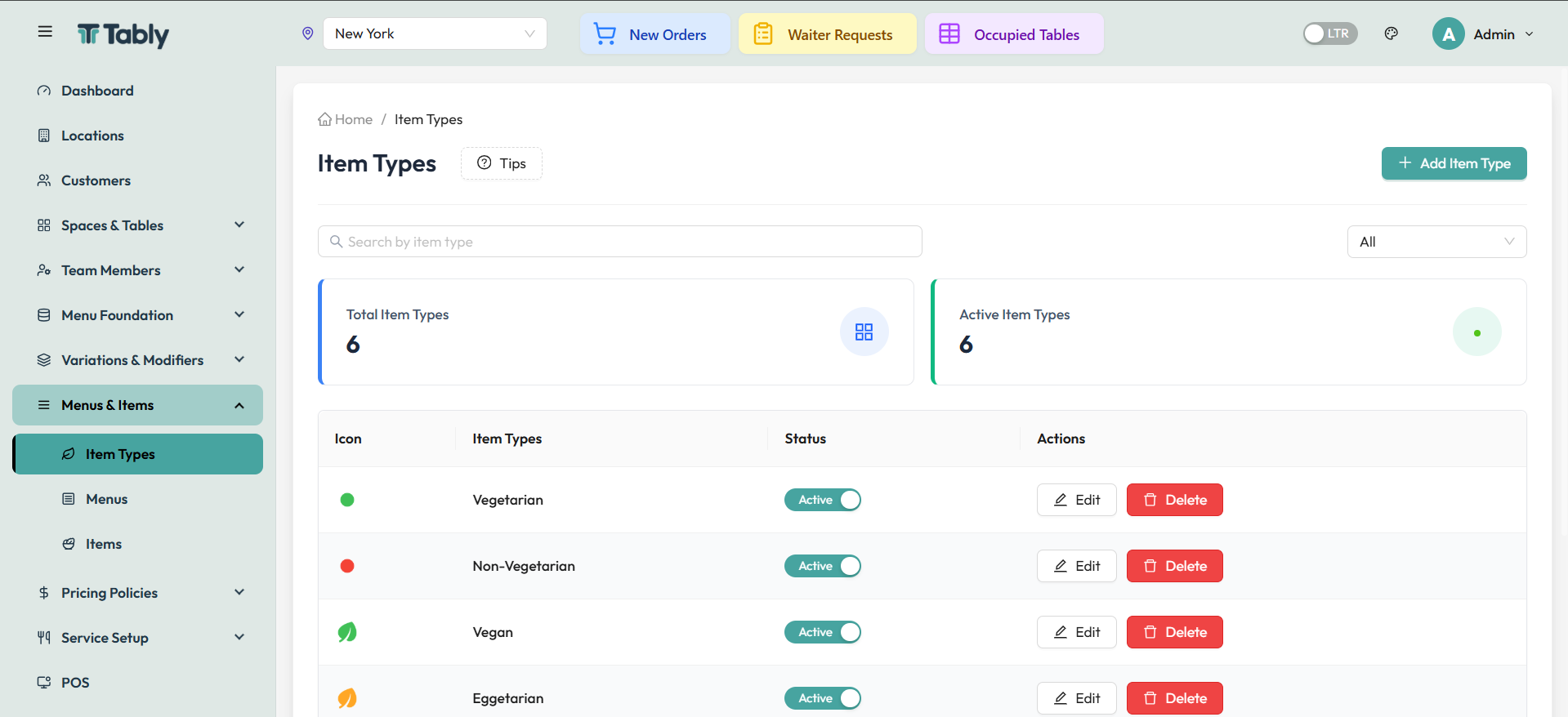Image resolution: width=1568 pixels, height=717 pixels.
Task: Edit the Eggetarian item type
Action: [x=1076, y=698]
